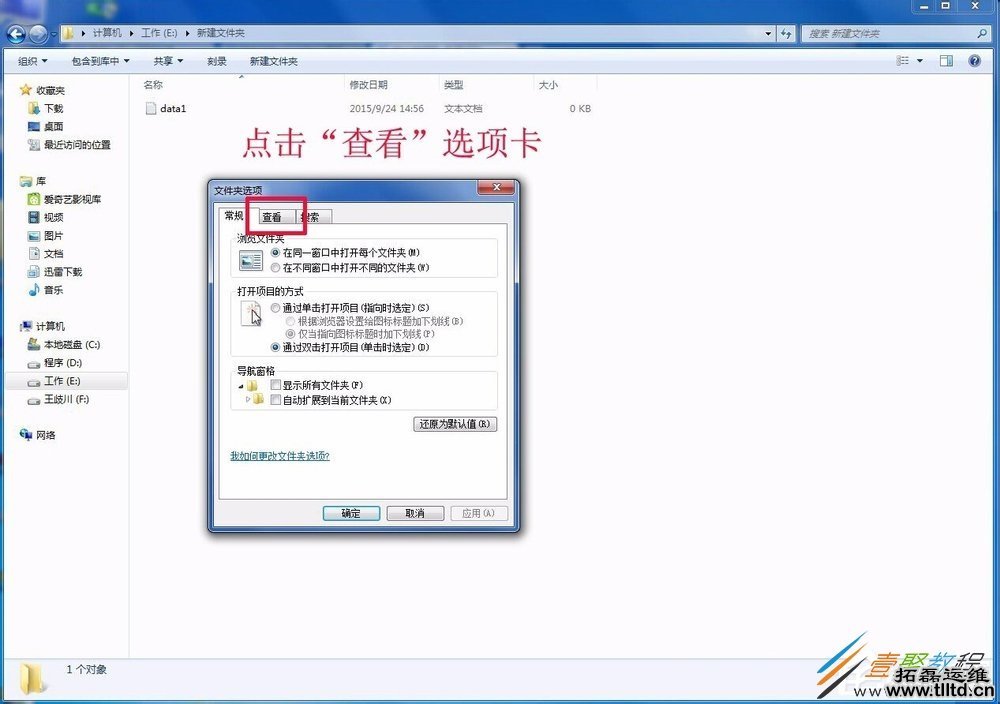The image size is (1000, 704).
Task: Click the back navigation arrow icon
Action: click(x=17, y=32)
